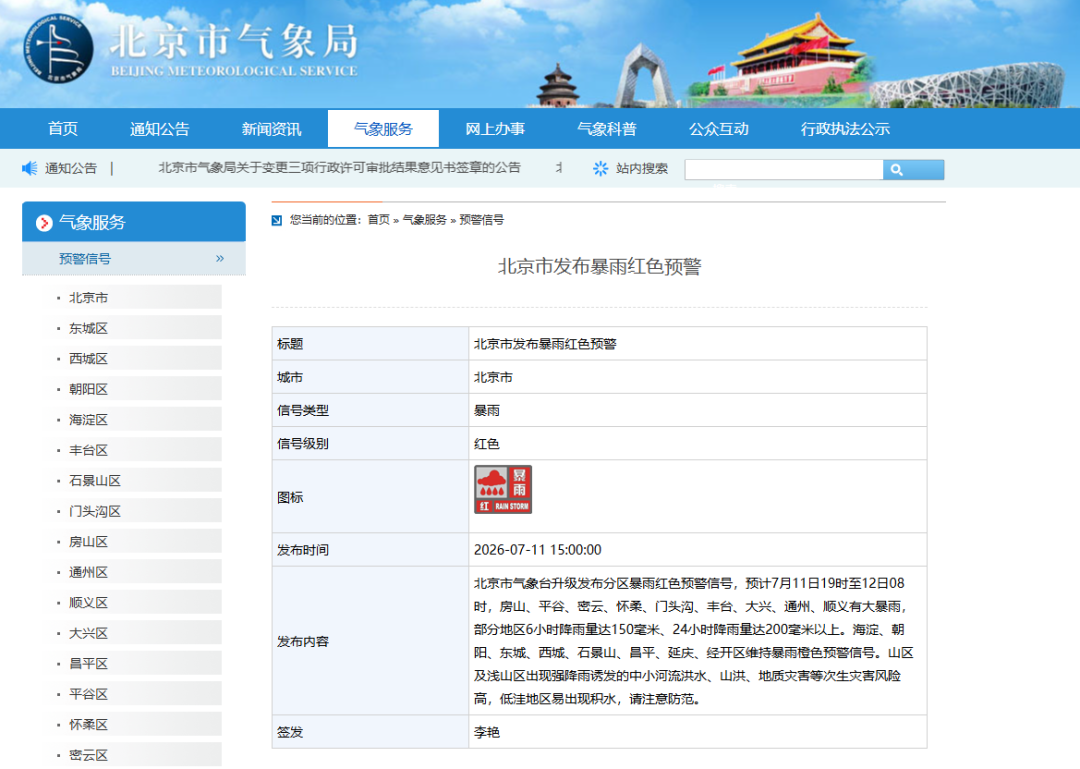This screenshot has height=769, width=1080.
Task: Open the 新闻资讯 navigation tab
Action: (271, 129)
